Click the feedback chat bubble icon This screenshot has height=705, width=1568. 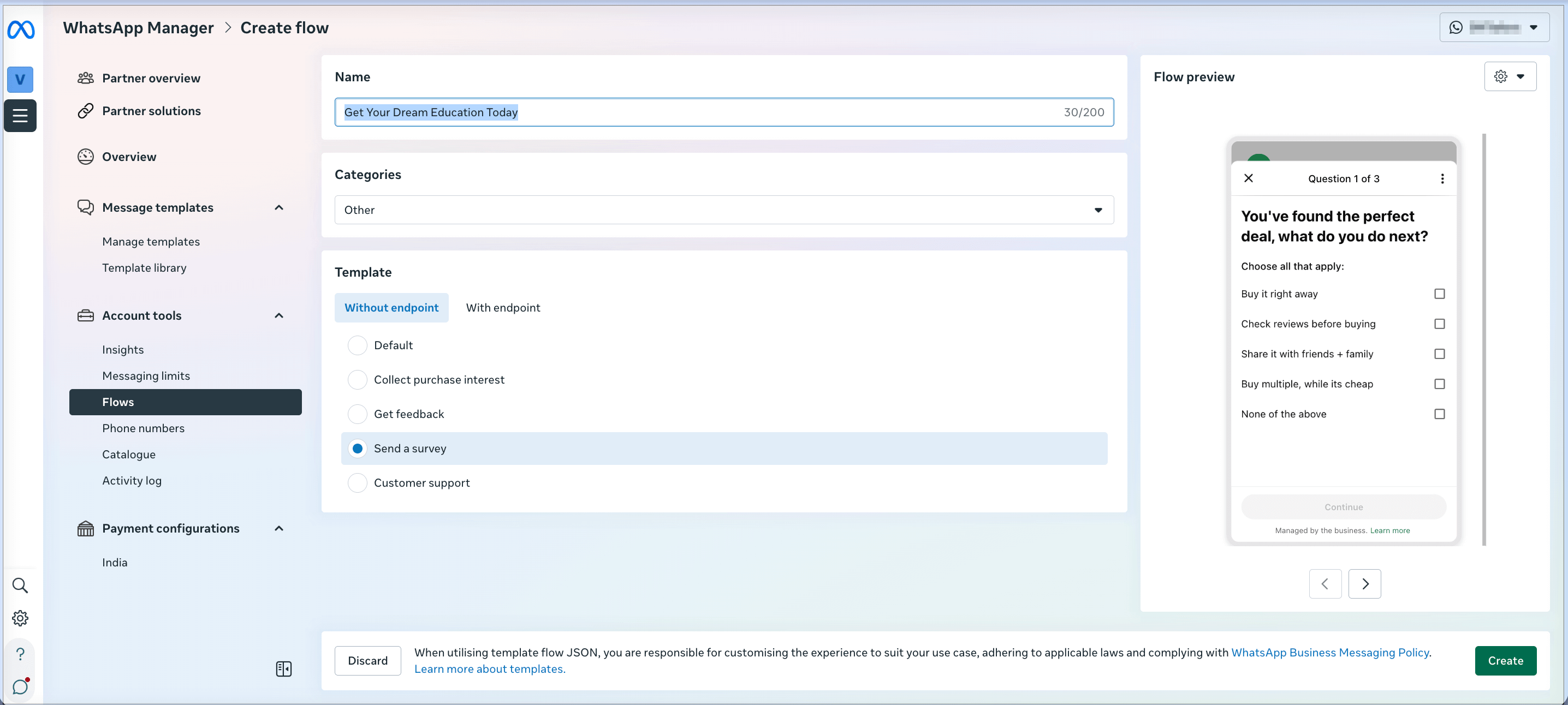point(20,687)
